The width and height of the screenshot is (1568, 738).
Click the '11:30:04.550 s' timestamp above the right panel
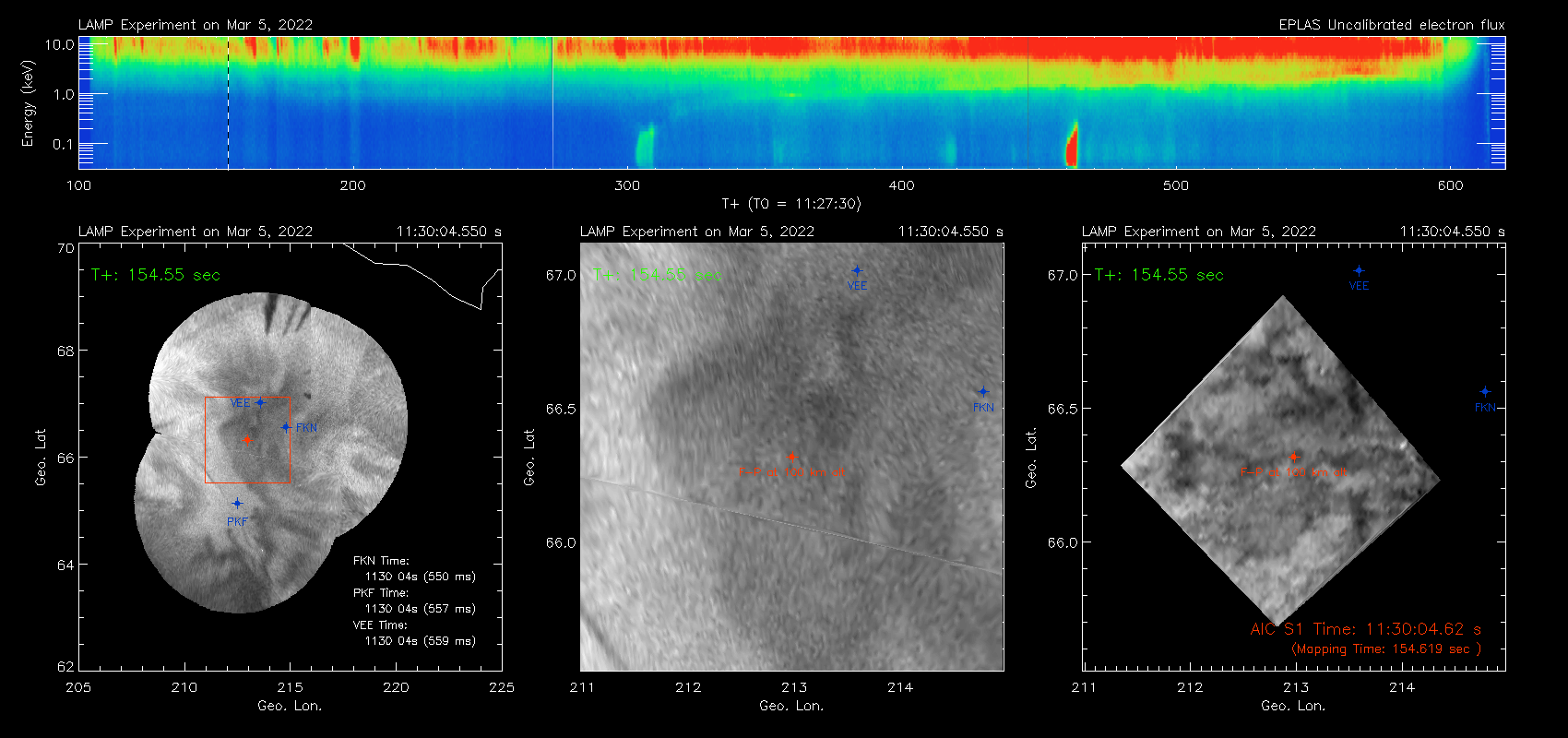1453,232
